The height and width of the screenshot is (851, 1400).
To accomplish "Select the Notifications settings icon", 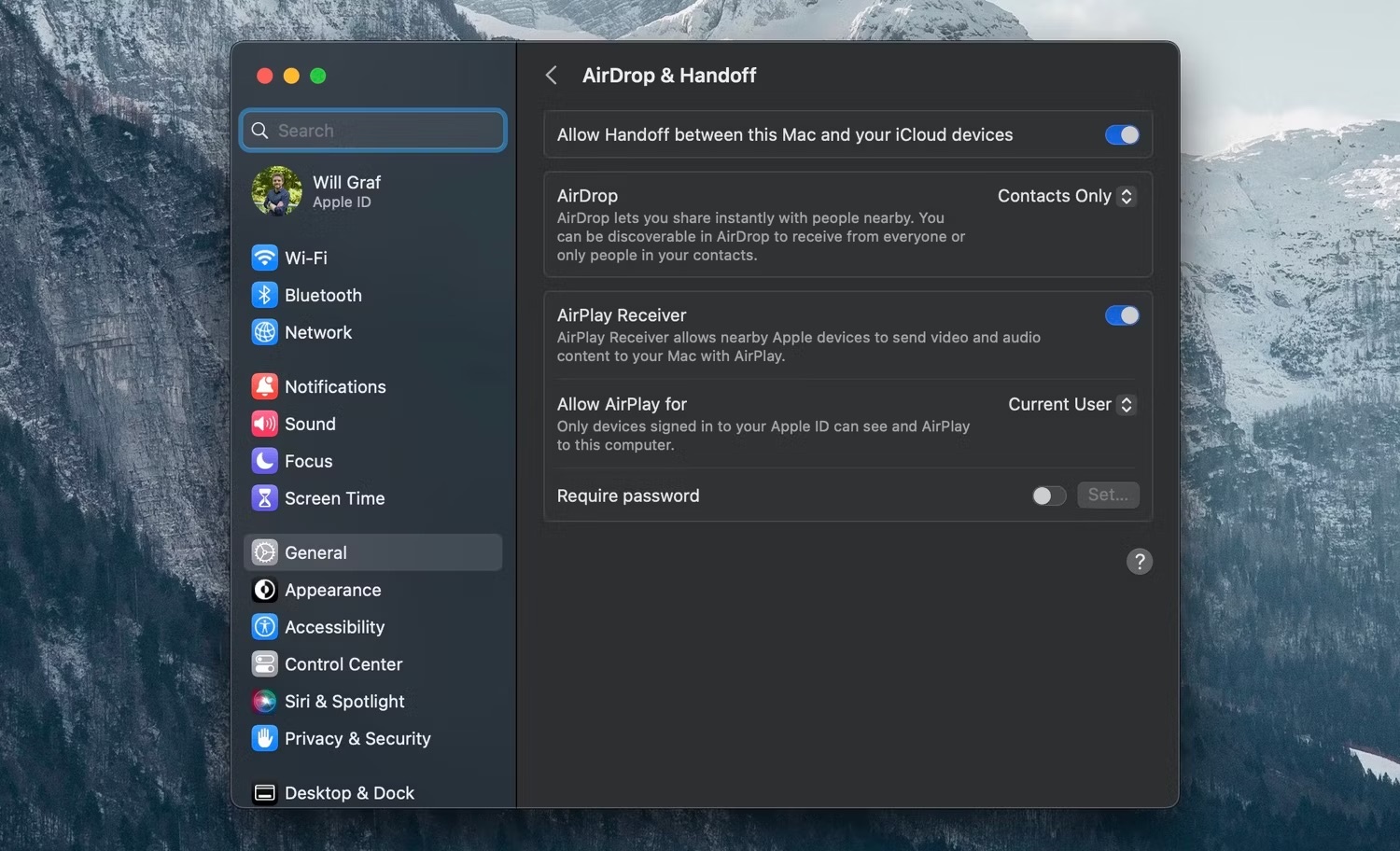I will tap(264, 386).
